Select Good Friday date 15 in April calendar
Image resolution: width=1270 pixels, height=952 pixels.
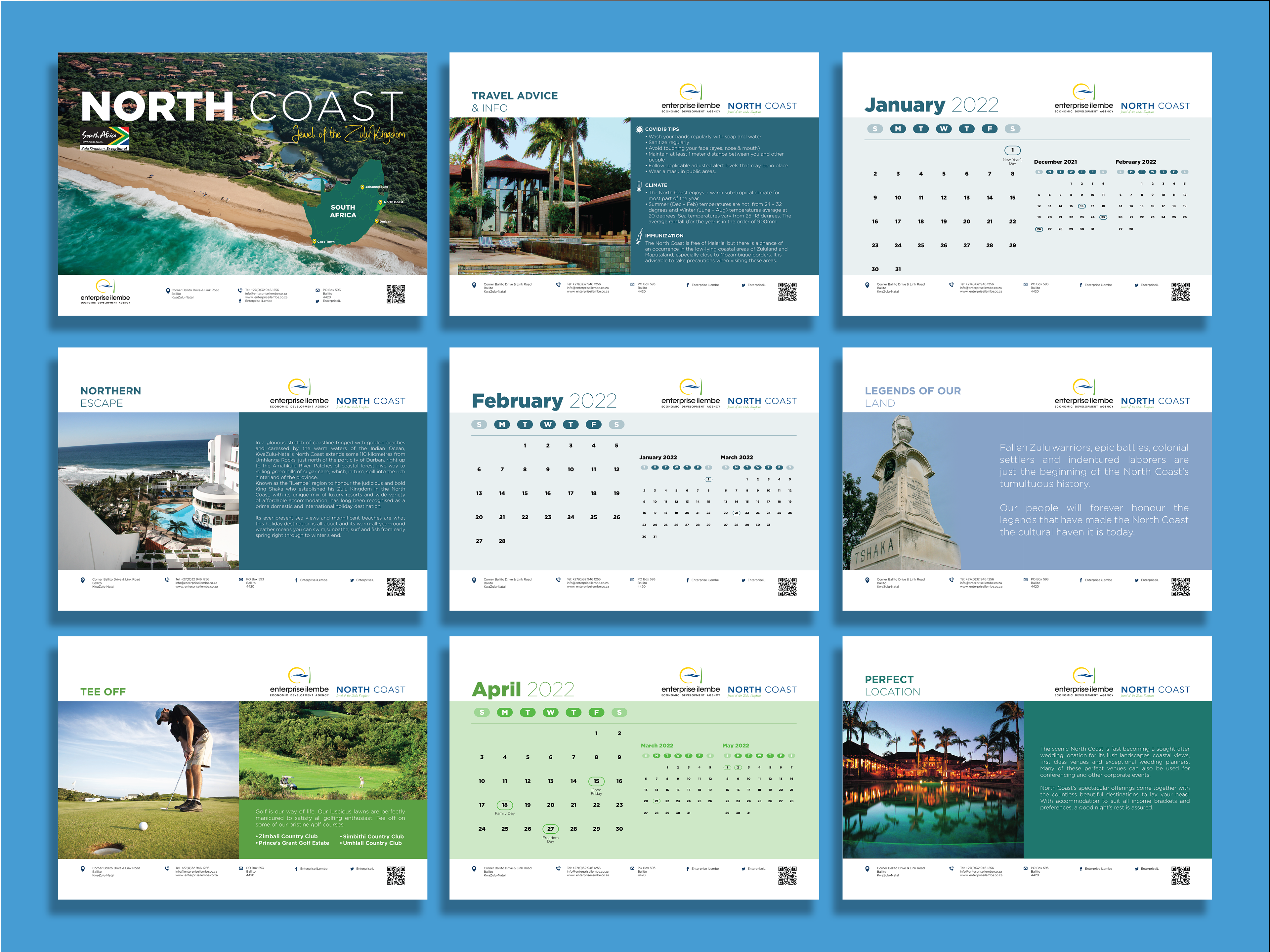(x=596, y=781)
